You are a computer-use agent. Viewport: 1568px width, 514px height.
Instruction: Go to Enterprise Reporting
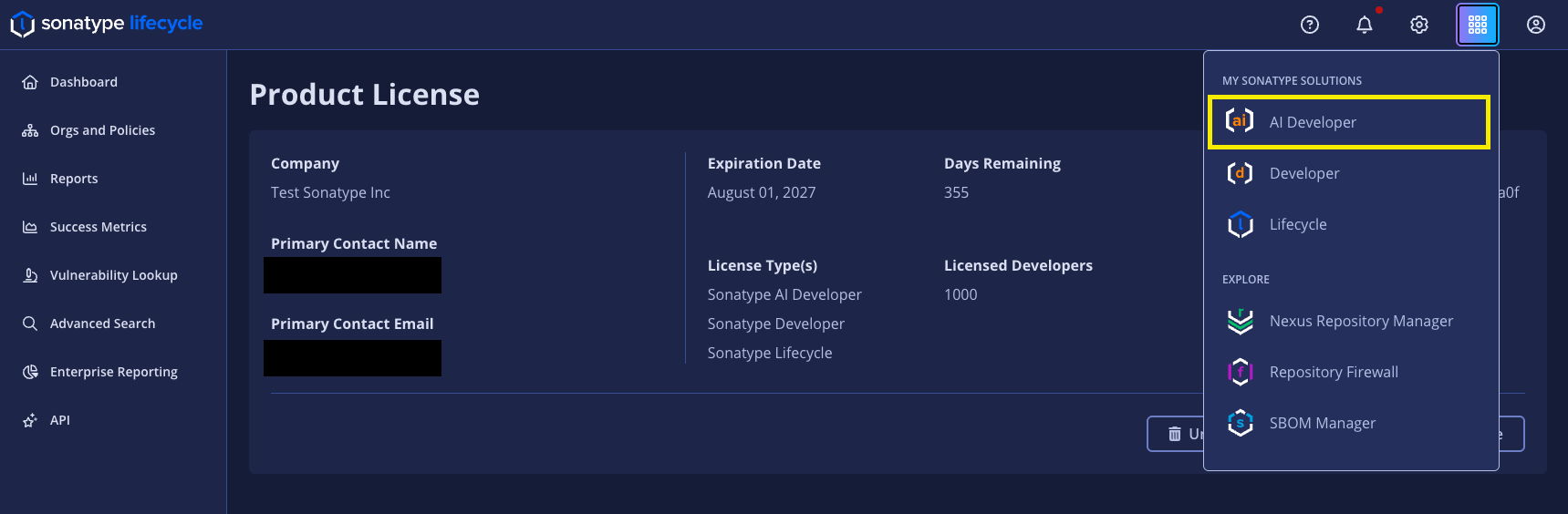(113, 372)
